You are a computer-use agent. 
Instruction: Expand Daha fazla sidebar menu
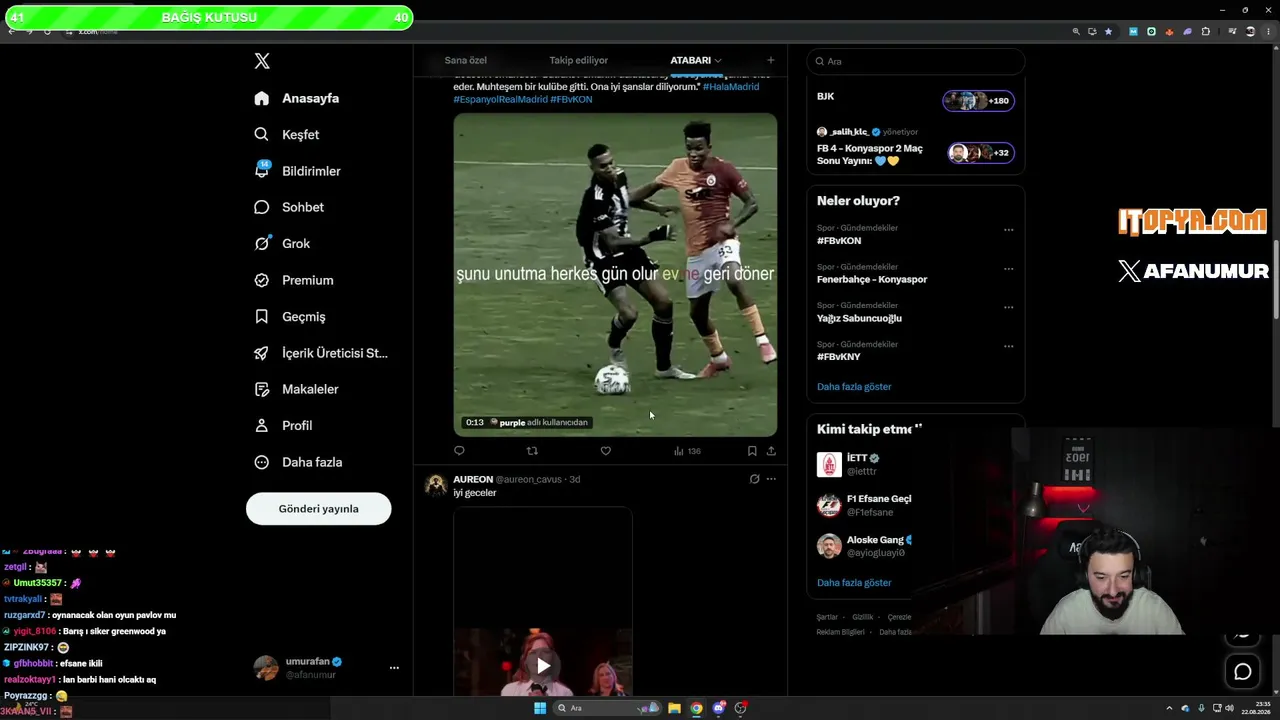[x=298, y=462]
